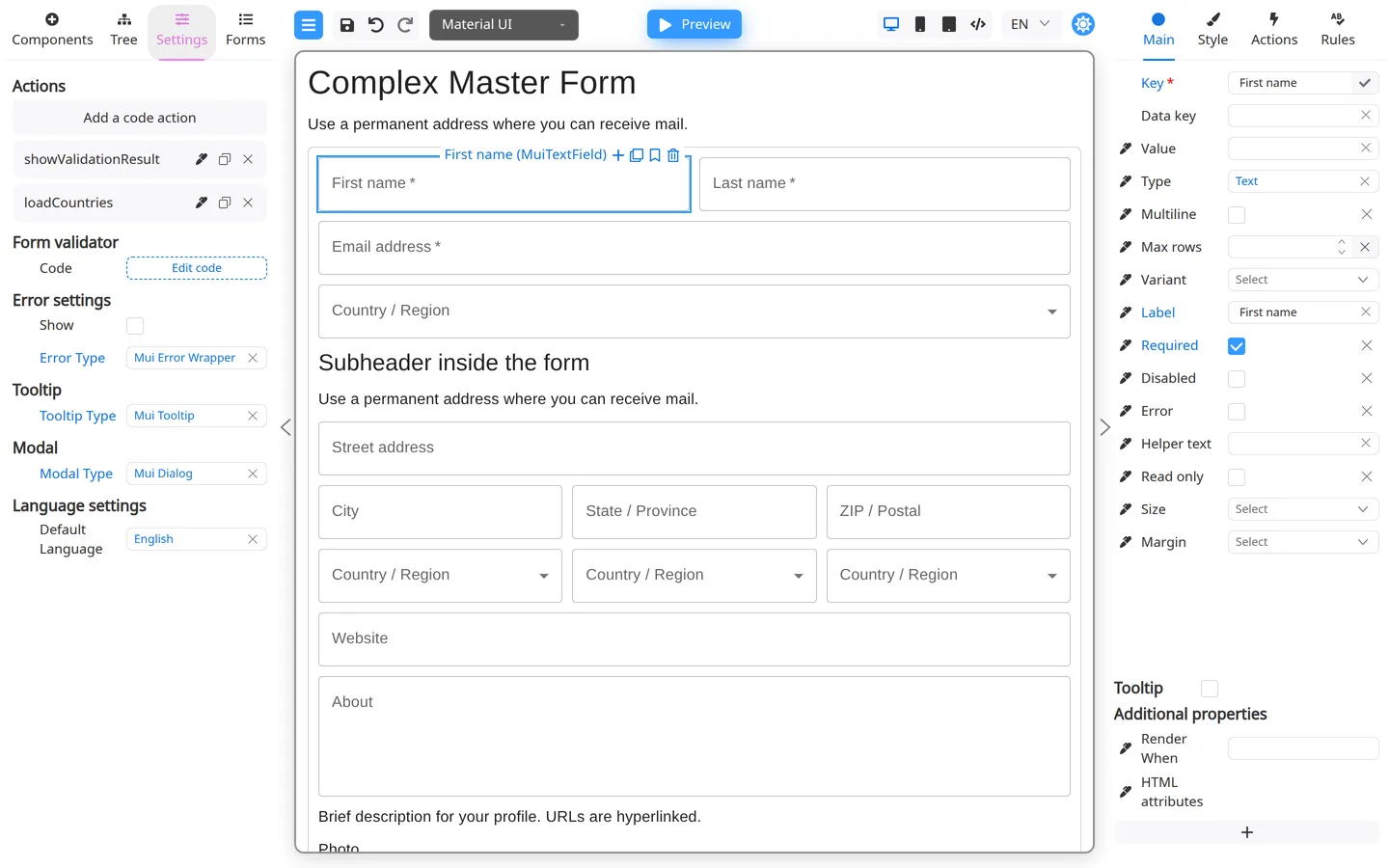Image resolution: width=1389 pixels, height=868 pixels.
Task: Open the EN language dropdown
Action: point(1030,24)
